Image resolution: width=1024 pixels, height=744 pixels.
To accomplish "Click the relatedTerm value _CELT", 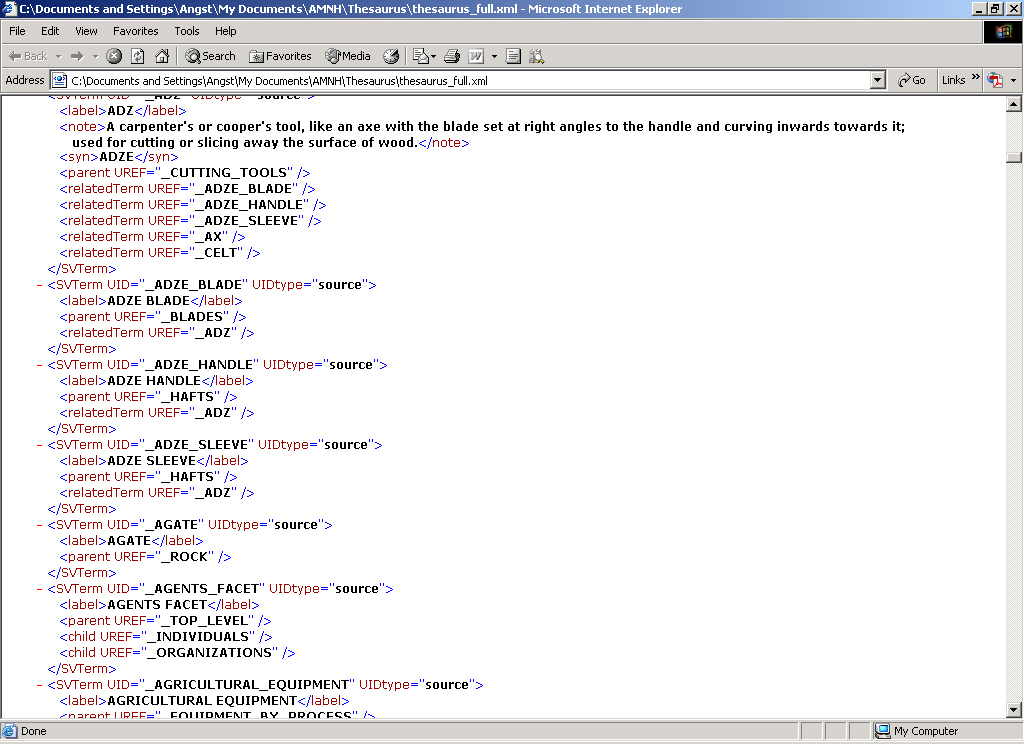I will (217, 253).
